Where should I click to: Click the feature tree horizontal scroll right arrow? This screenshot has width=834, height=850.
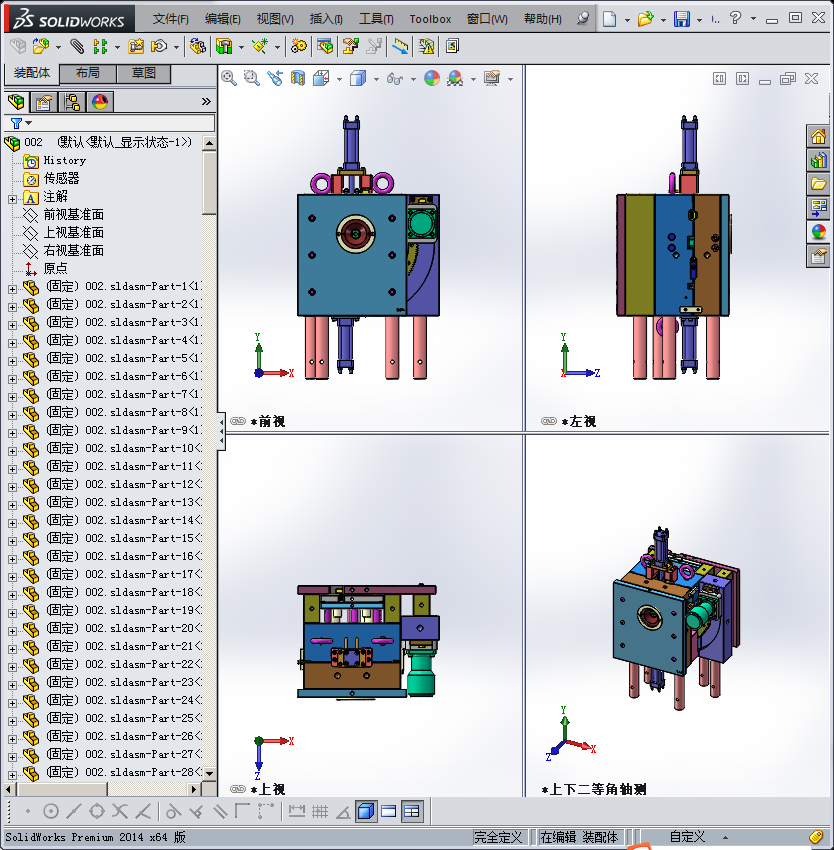[x=194, y=789]
